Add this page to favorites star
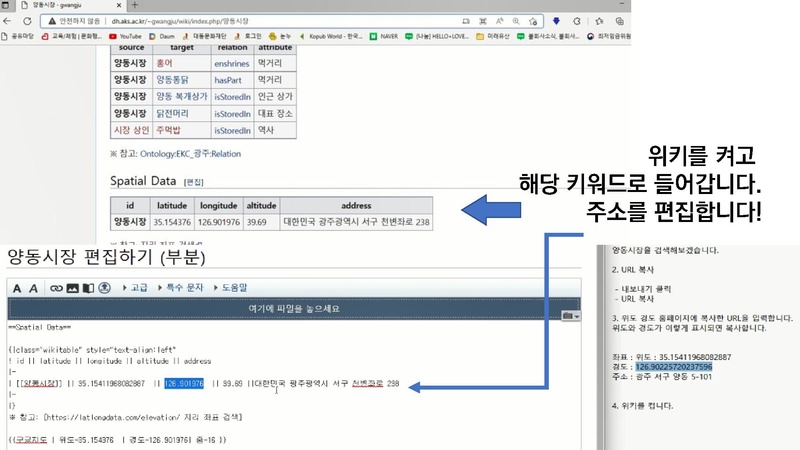800x450 pixels. tap(533, 21)
